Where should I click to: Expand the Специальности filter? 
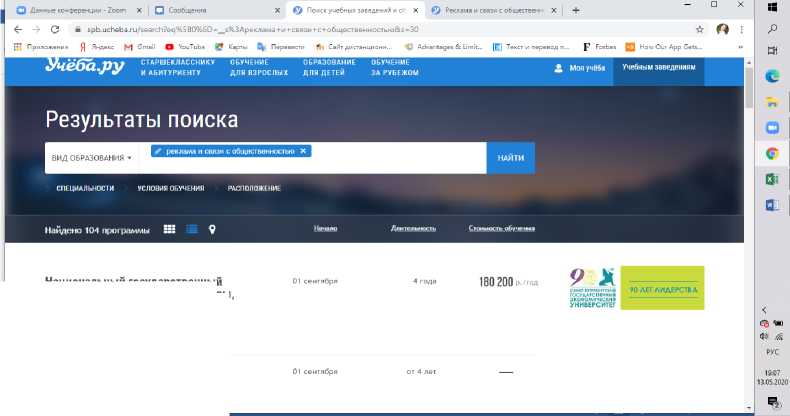coord(85,188)
